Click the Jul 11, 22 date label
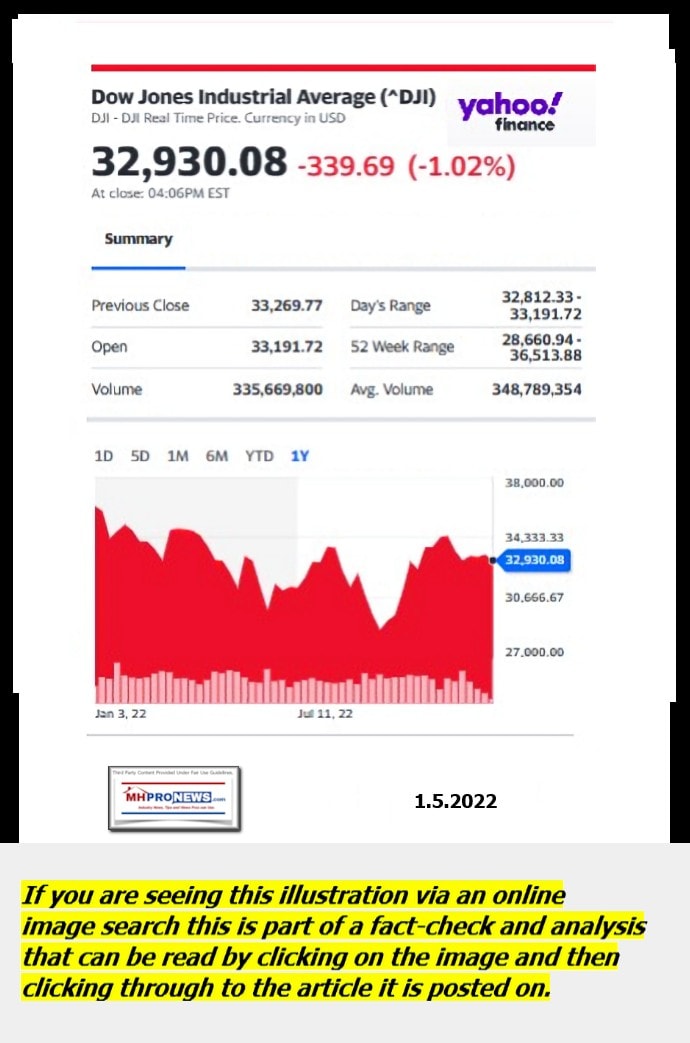The width and height of the screenshot is (690, 1043). [x=325, y=714]
